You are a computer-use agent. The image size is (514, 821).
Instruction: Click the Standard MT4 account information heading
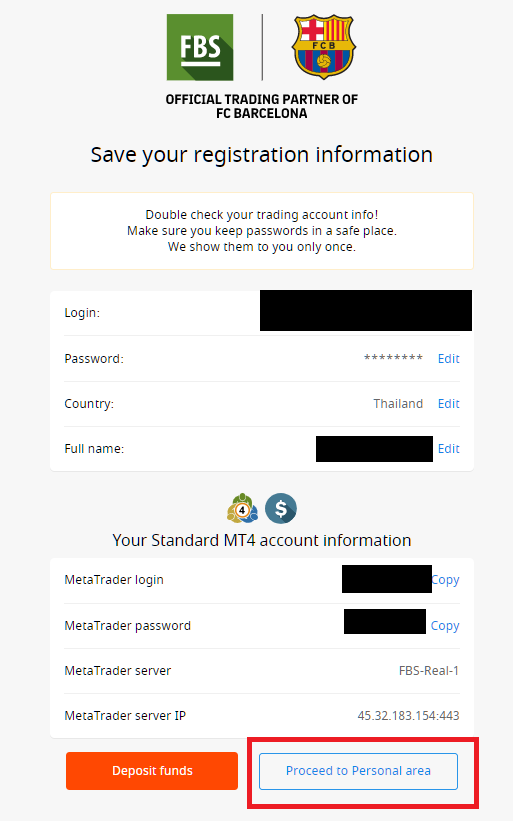[x=262, y=540]
